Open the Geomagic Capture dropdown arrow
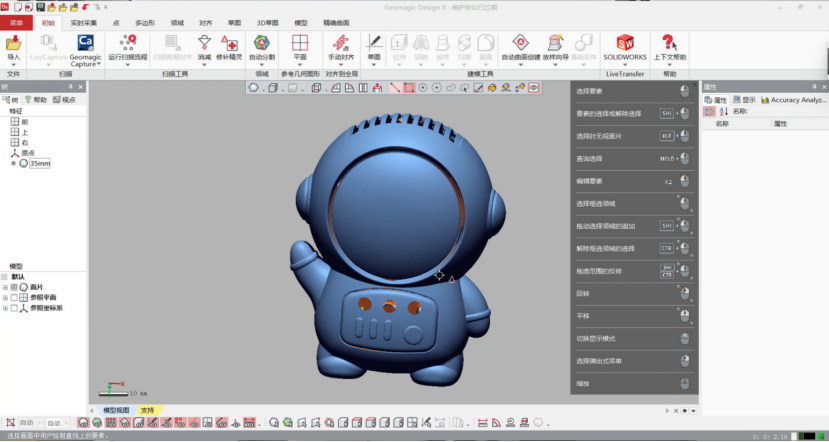This screenshot has height=442, width=829. coord(99,64)
